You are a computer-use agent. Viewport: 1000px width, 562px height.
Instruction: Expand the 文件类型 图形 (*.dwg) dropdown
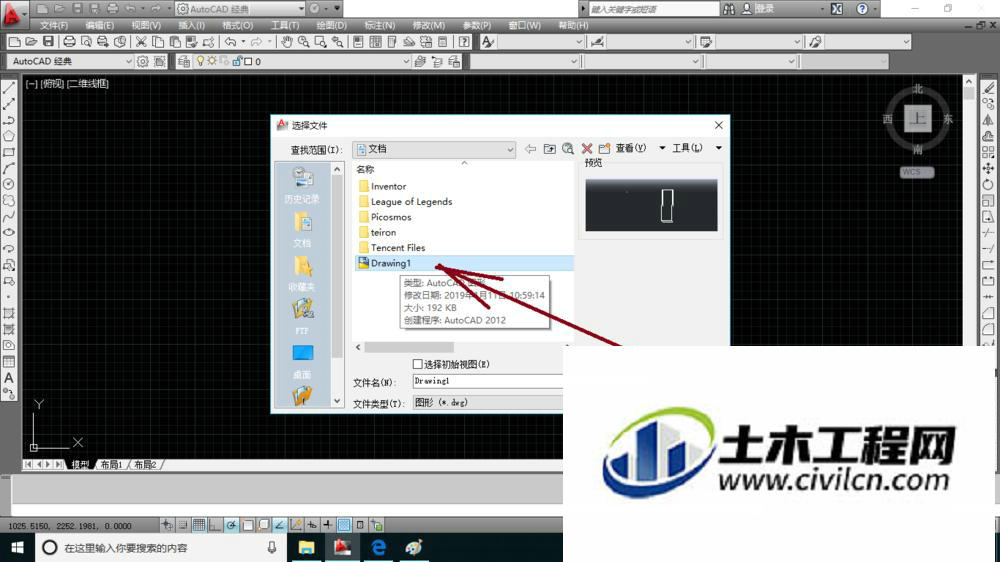(x=488, y=403)
